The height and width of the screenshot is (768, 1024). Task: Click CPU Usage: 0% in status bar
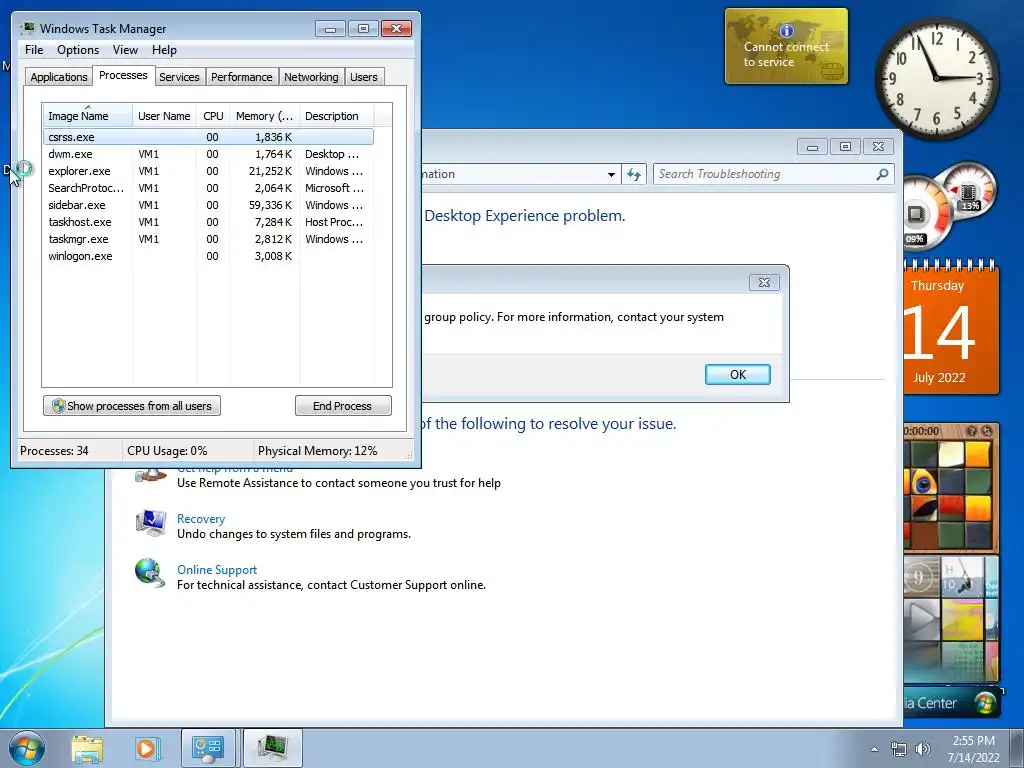point(167,451)
